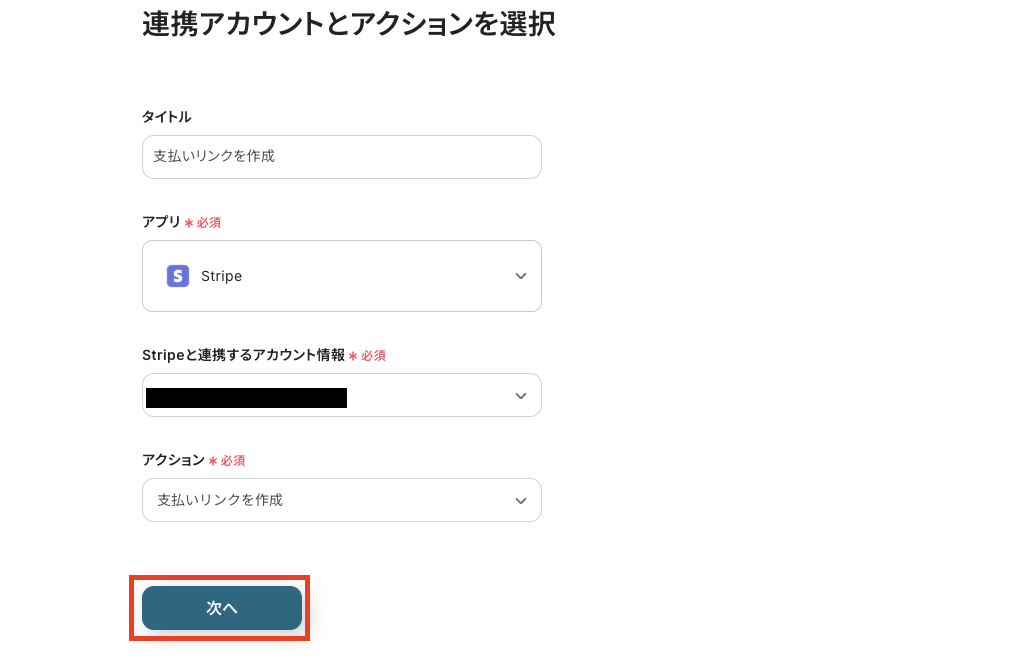Click the アプリ field label
This screenshot has height=672, width=1014.
tap(161, 222)
